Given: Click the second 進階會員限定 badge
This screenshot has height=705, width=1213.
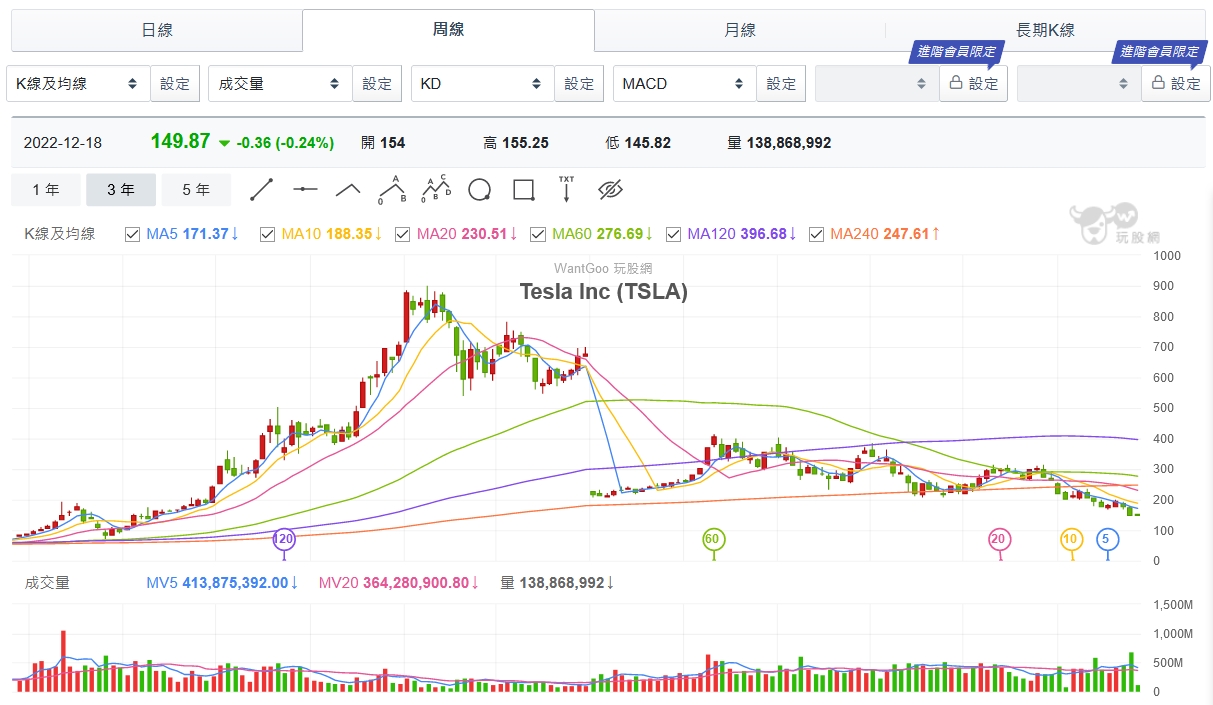Looking at the screenshot, I should tap(1160, 52).
